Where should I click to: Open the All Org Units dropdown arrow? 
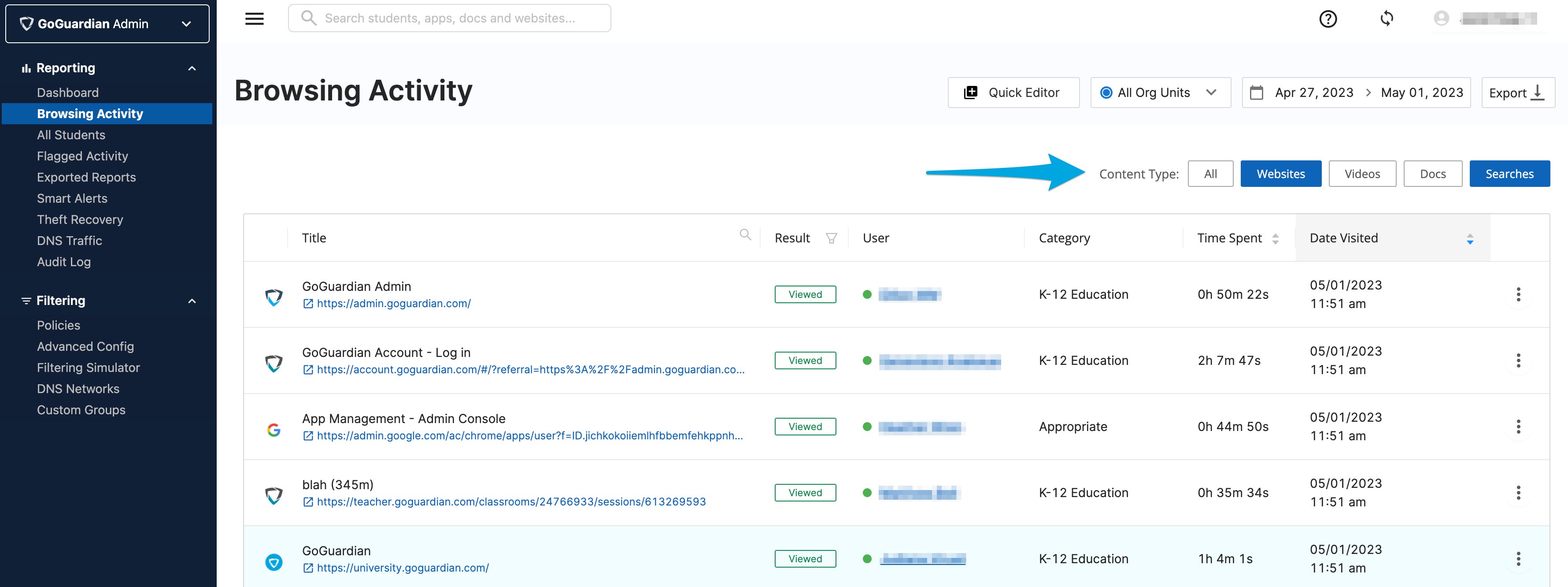point(1211,93)
